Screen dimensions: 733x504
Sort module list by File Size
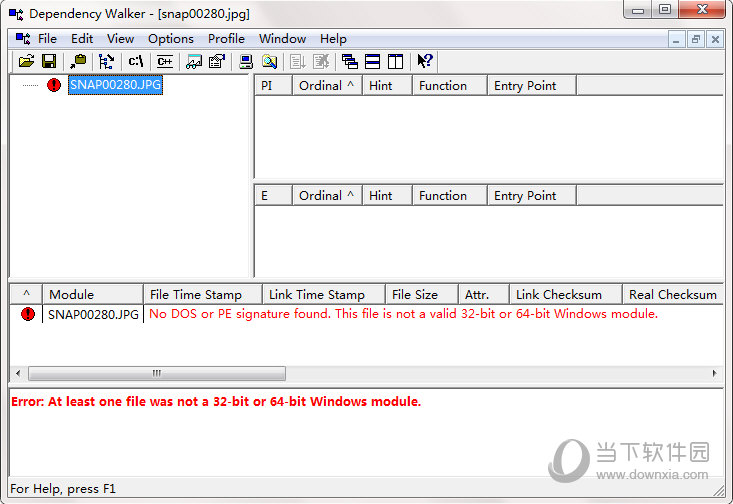coord(422,294)
